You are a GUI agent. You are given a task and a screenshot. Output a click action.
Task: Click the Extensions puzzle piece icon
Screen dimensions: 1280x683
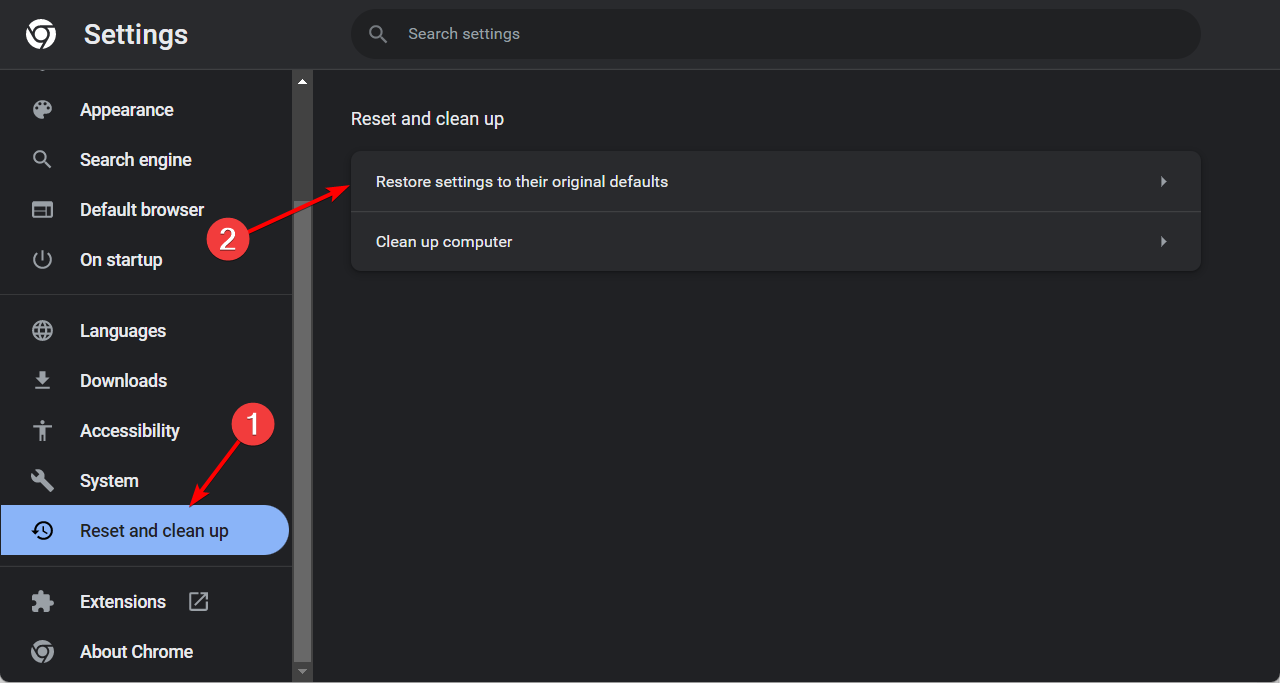tap(42, 602)
